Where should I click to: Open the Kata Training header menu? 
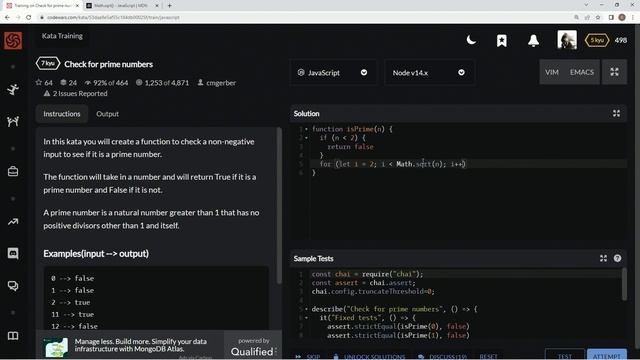[x=62, y=36]
